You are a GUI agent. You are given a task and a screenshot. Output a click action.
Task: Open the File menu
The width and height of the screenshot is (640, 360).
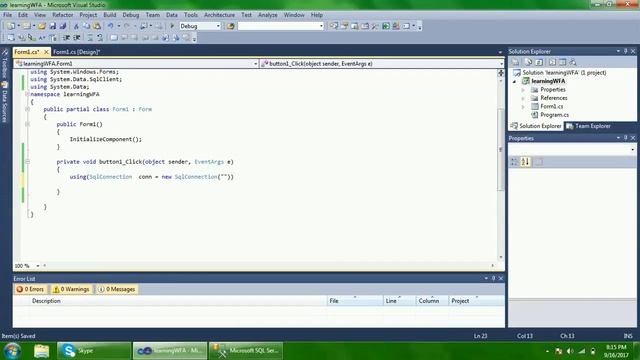pos(7,15)
